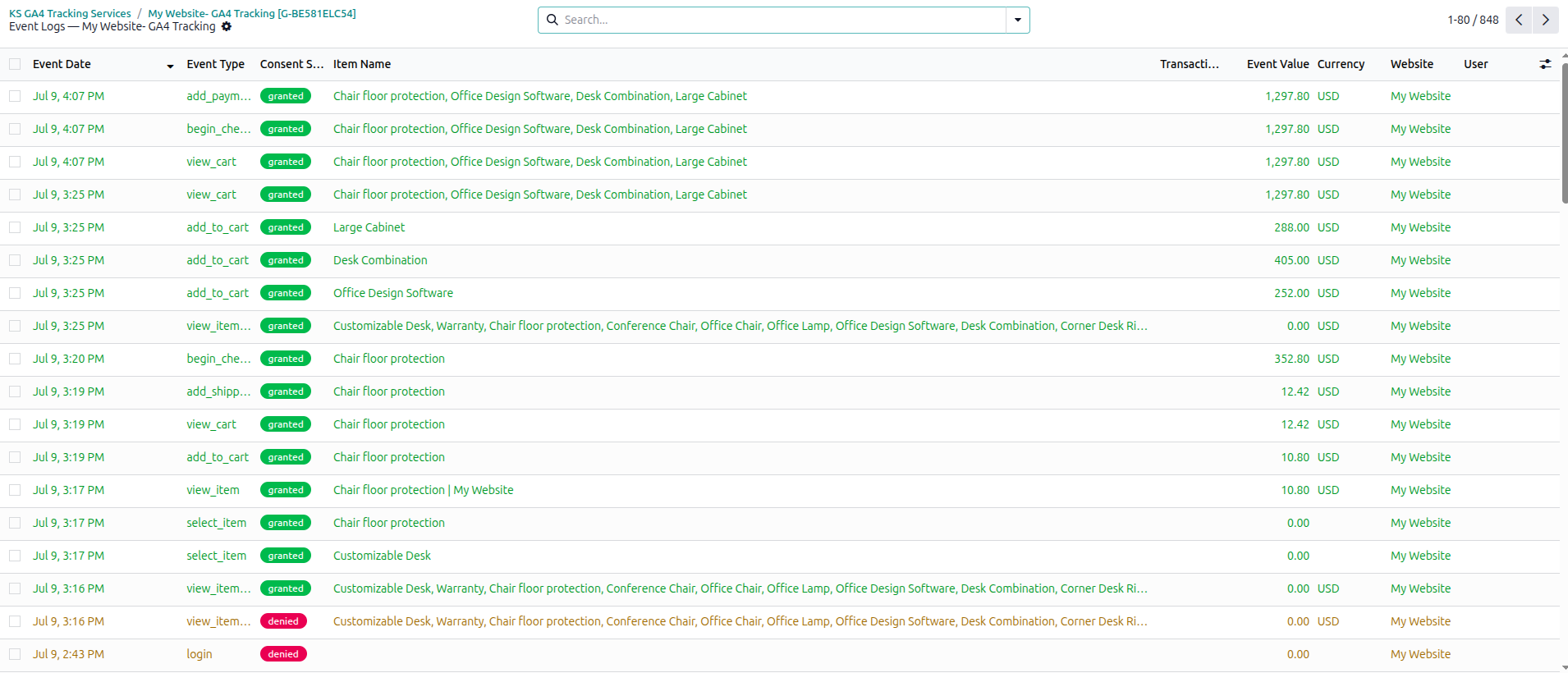Click the 405.00 event value
1568x673 pixels.
click(1292, 260)
